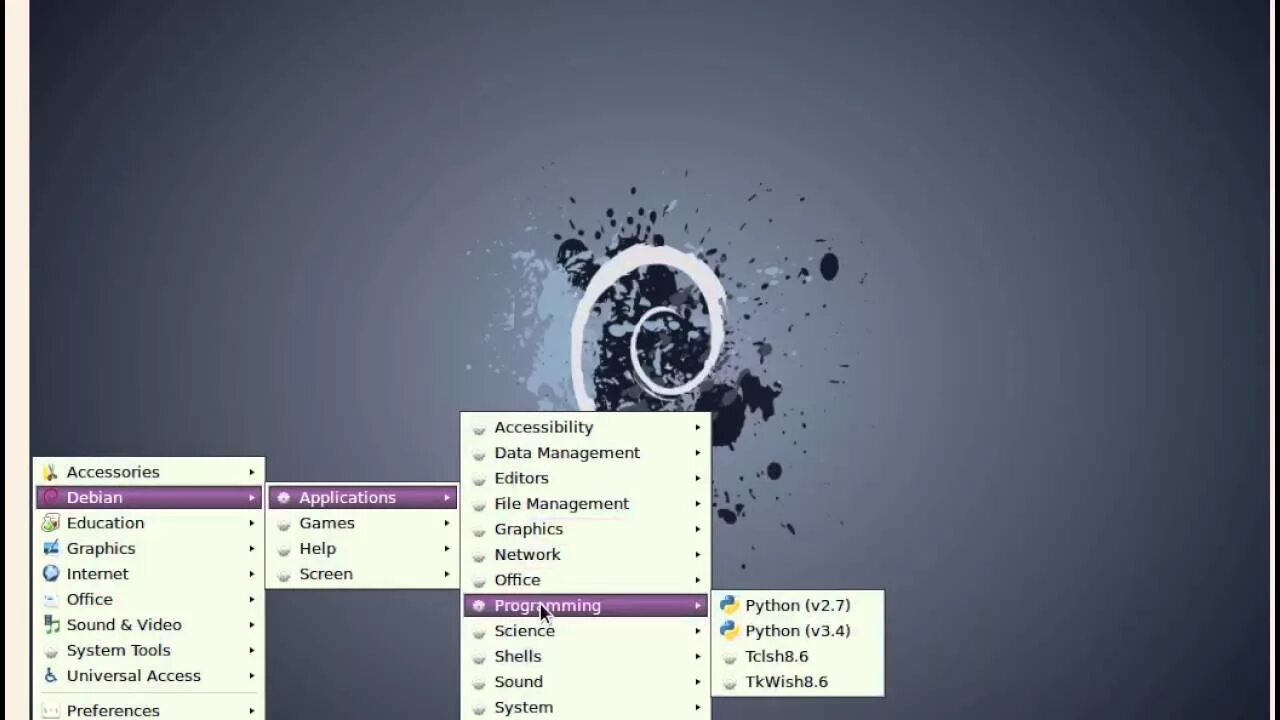Screen dimensions: 1280x720
Task: Click the Screen submenu icon
Action: click(x=283, y=574)
